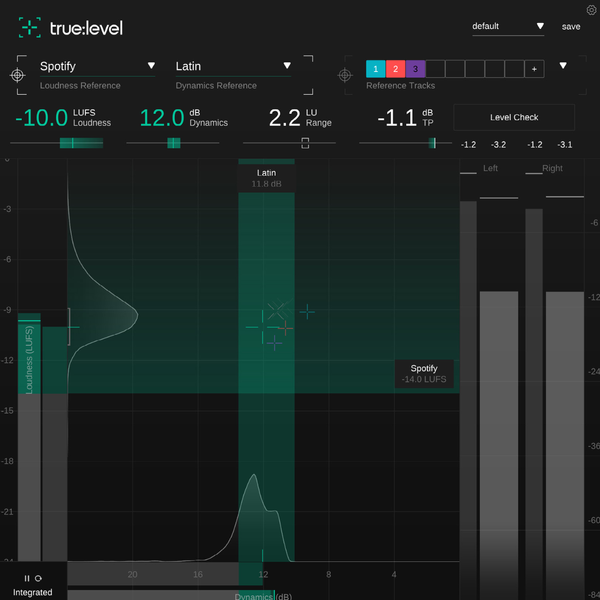Image resolution: width=600 pixels, height=600 pixels.
Task: Click the target icon beside Reference Tracks
Action: point(345,75)
